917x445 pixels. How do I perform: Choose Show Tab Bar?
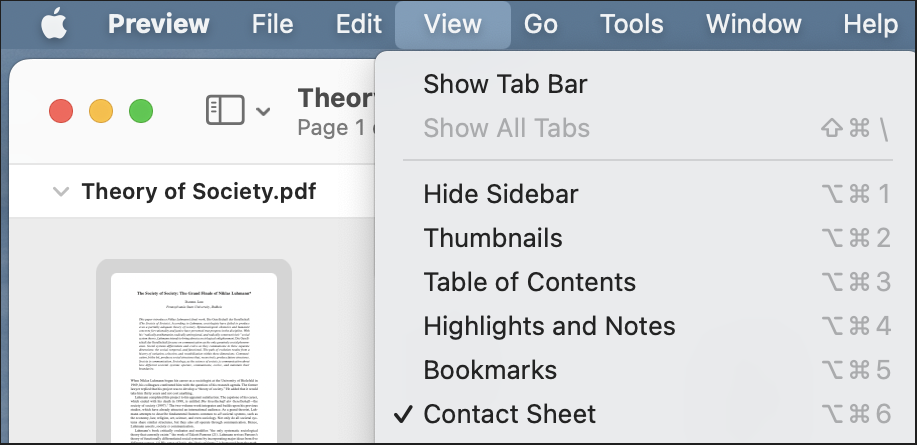pos(647,84)
